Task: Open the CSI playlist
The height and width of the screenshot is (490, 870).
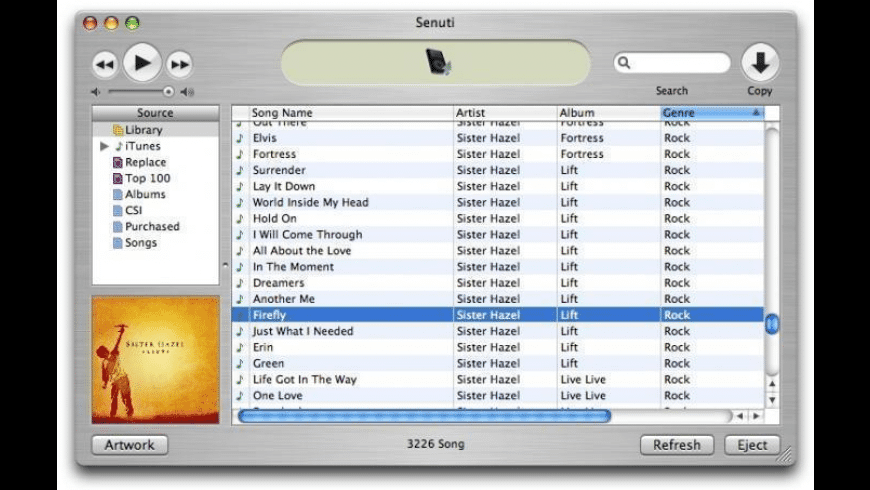Action: tap(133, 210)
